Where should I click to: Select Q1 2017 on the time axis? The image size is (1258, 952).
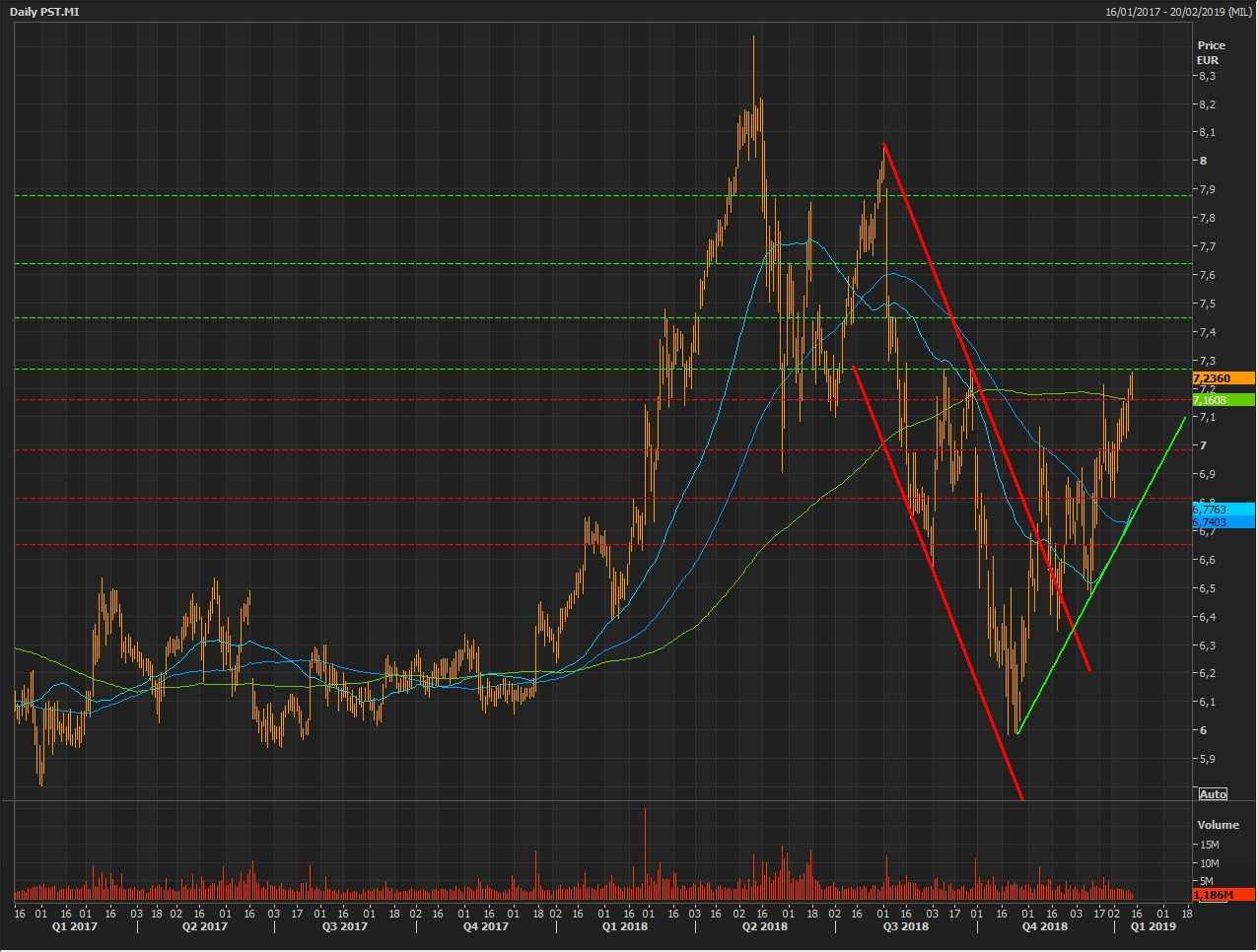(x=75, y=926)
